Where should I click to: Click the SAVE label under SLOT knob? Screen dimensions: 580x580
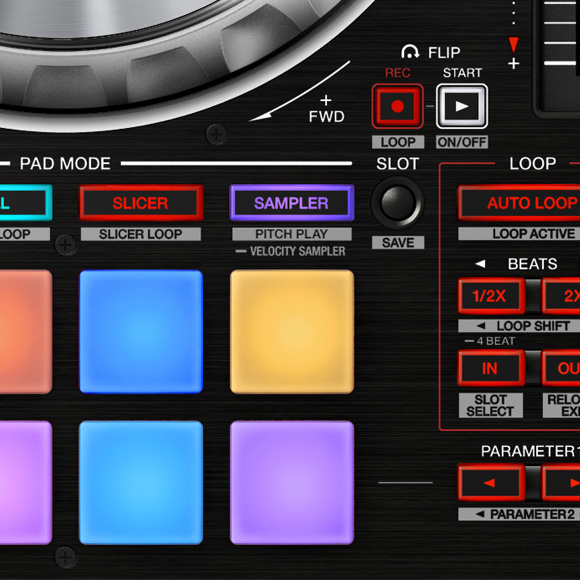(x=398, y=243)
